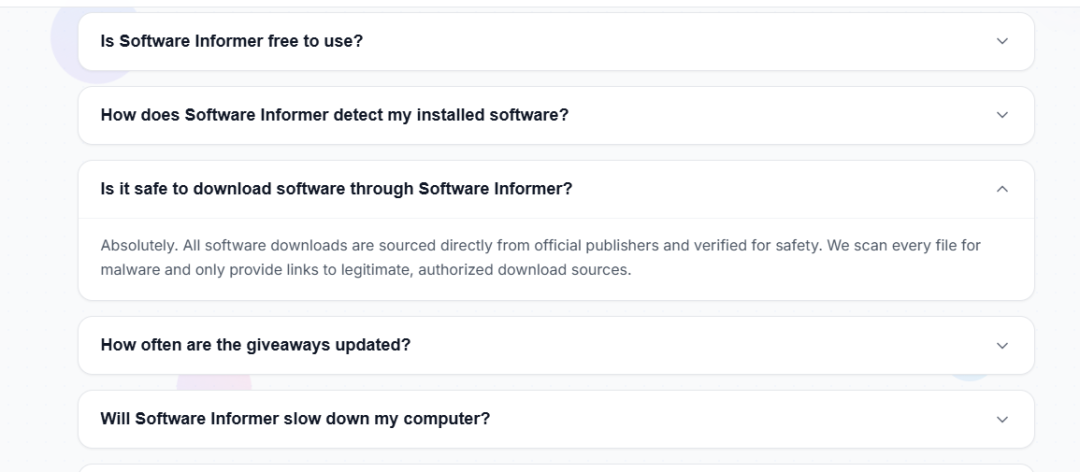Expand 'Will Software Informer slow down my computer?' title
The image size is (1080, 472).
295,419
